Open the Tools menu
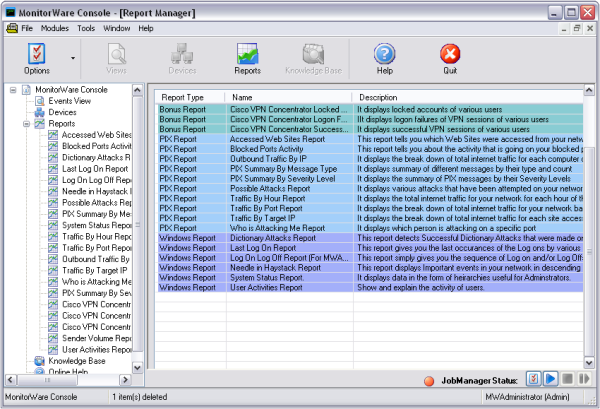Viewport: 600px width, 409px height. coord(86,28)
